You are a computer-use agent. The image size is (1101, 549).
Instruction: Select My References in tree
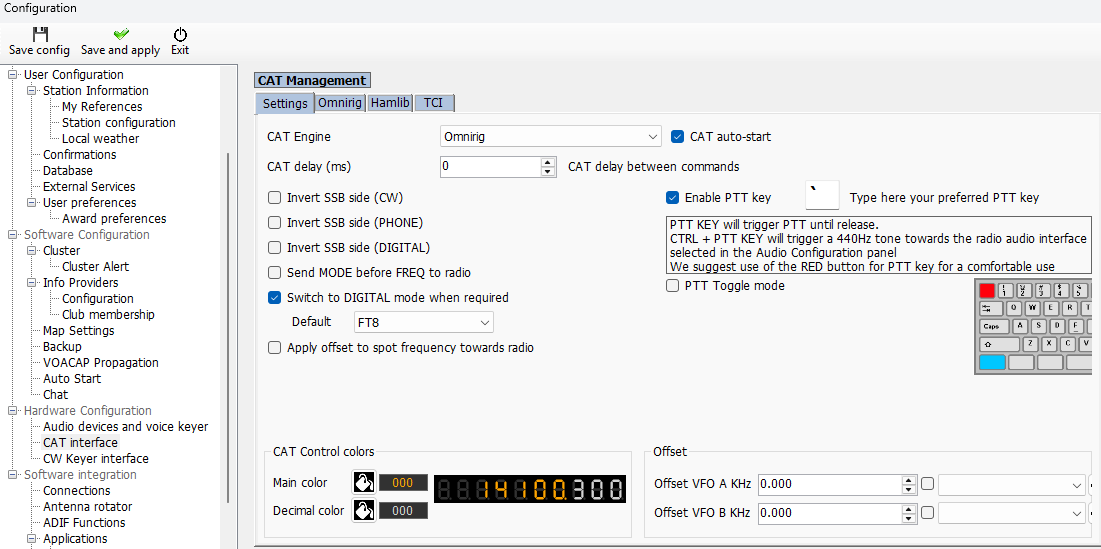pos(102,107)
